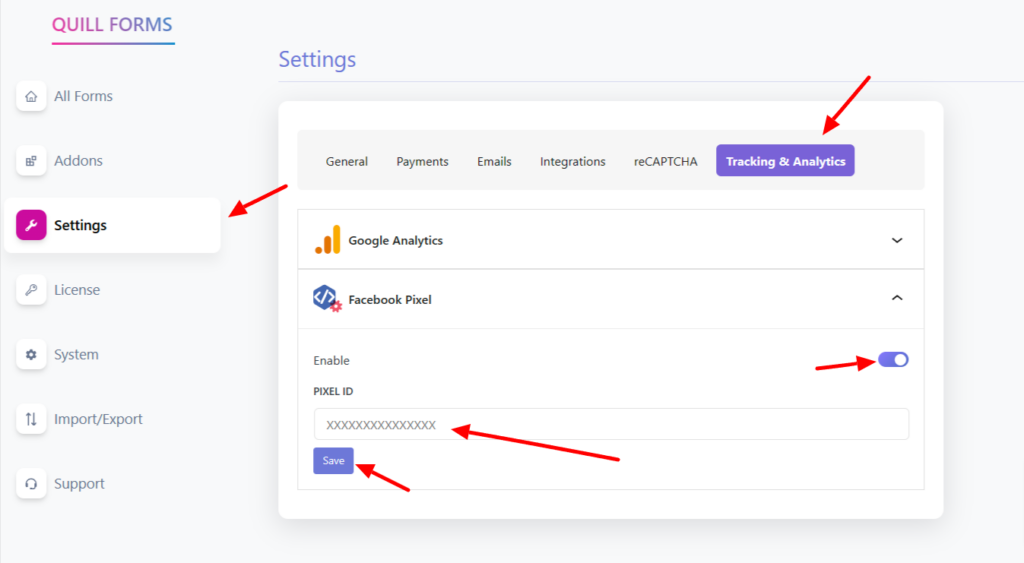Select the reCAPTCHA tab
This screenshot has width=1024, height=563.
pos(665,161)
